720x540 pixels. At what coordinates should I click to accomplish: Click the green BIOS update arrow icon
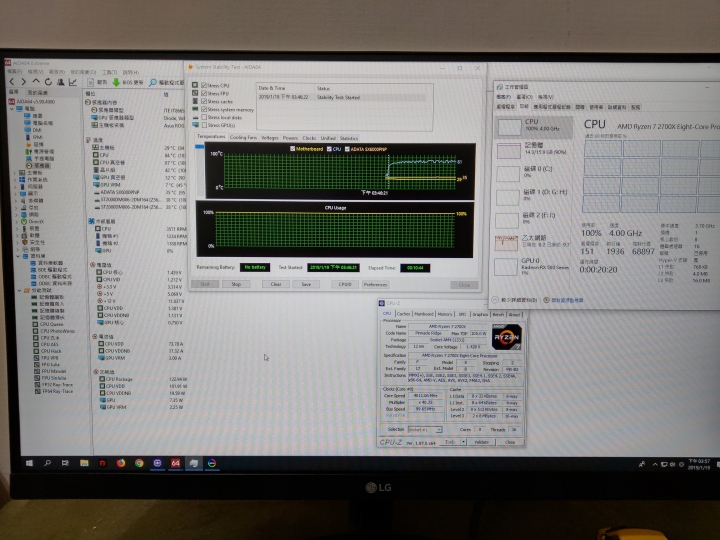116,82
